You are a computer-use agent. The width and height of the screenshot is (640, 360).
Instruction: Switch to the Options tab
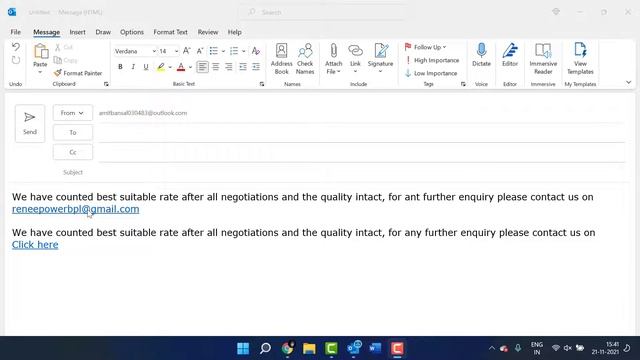132,32
